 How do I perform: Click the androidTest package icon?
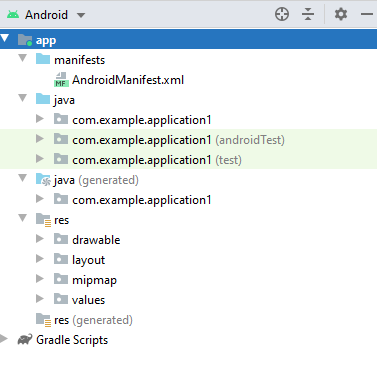tap(61, 139)
